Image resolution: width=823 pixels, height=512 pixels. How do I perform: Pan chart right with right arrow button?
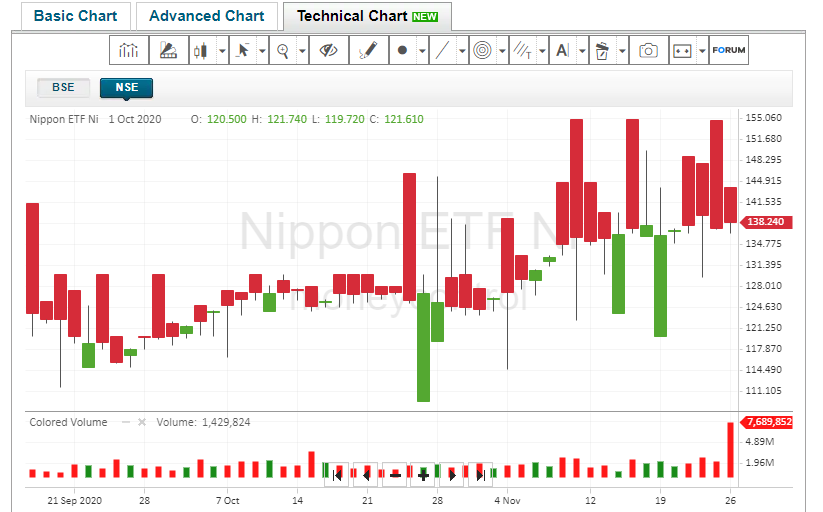point(452,476)
